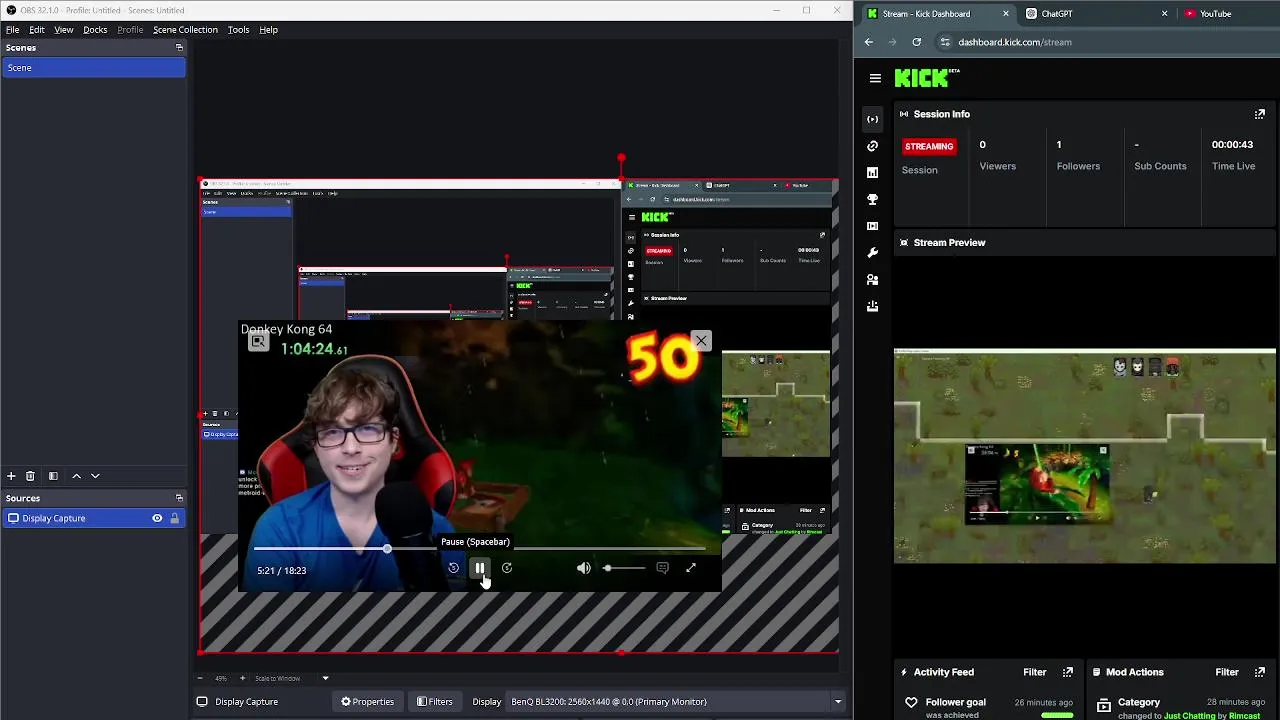Pop out the Sources dock
The height and width of the screenshot is (720, 1280).
pos(179,498)
